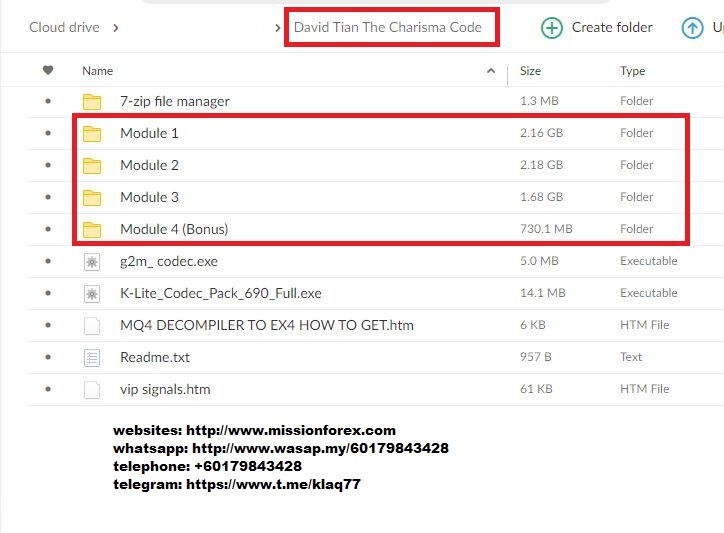Click the g2m_ codec.exe executable icon
724x533 pixels.
coord(92,262)
